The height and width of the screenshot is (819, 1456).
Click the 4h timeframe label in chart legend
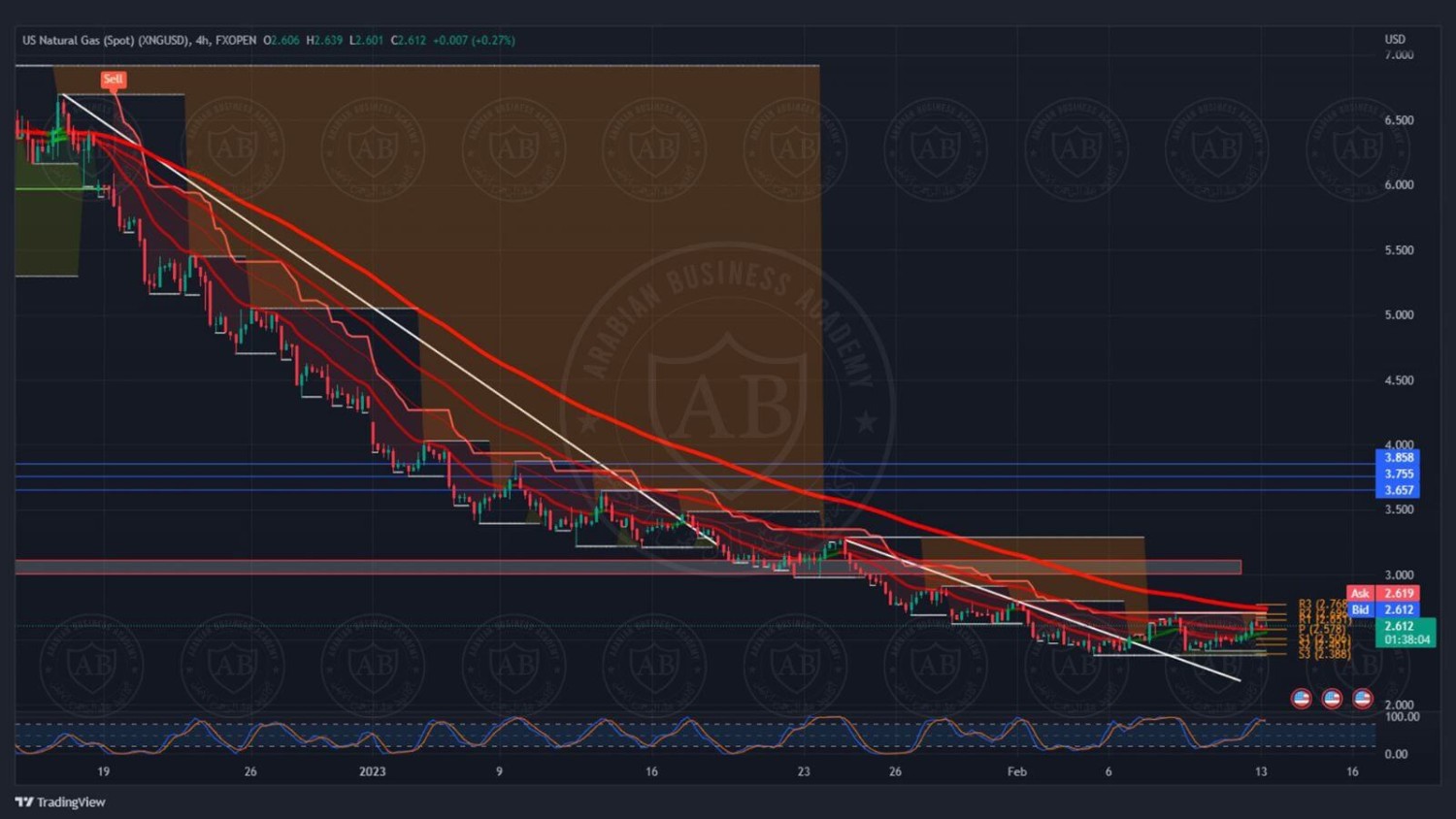pyautogui.click(x=202, y=41)
